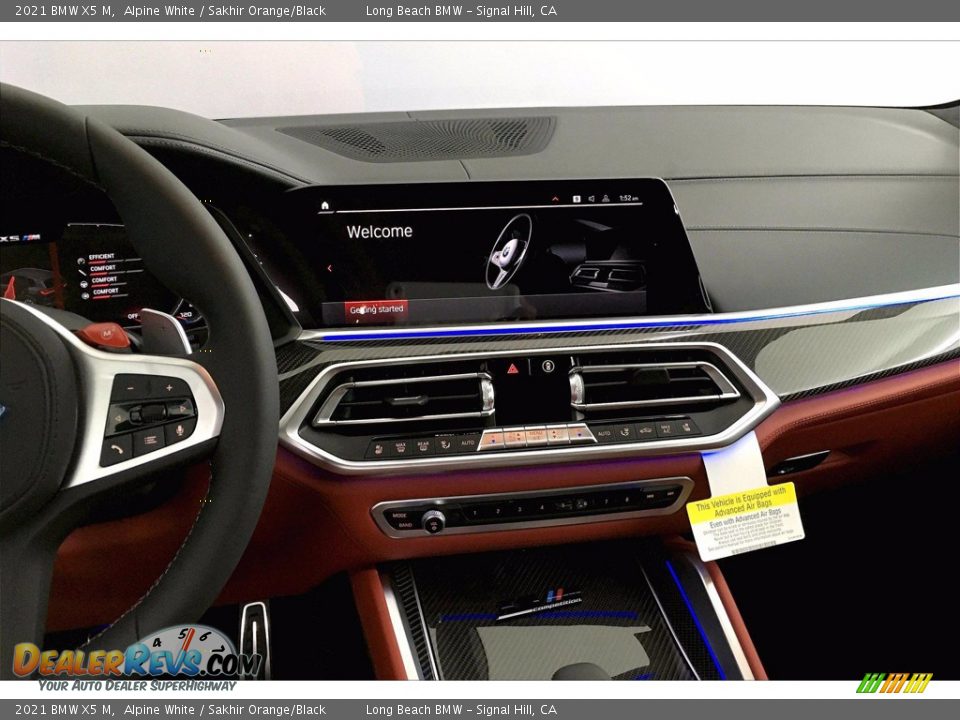Tap the notification square icon in status bar
The width and height of the screenshot is (960, 720).
coord(577,199)
